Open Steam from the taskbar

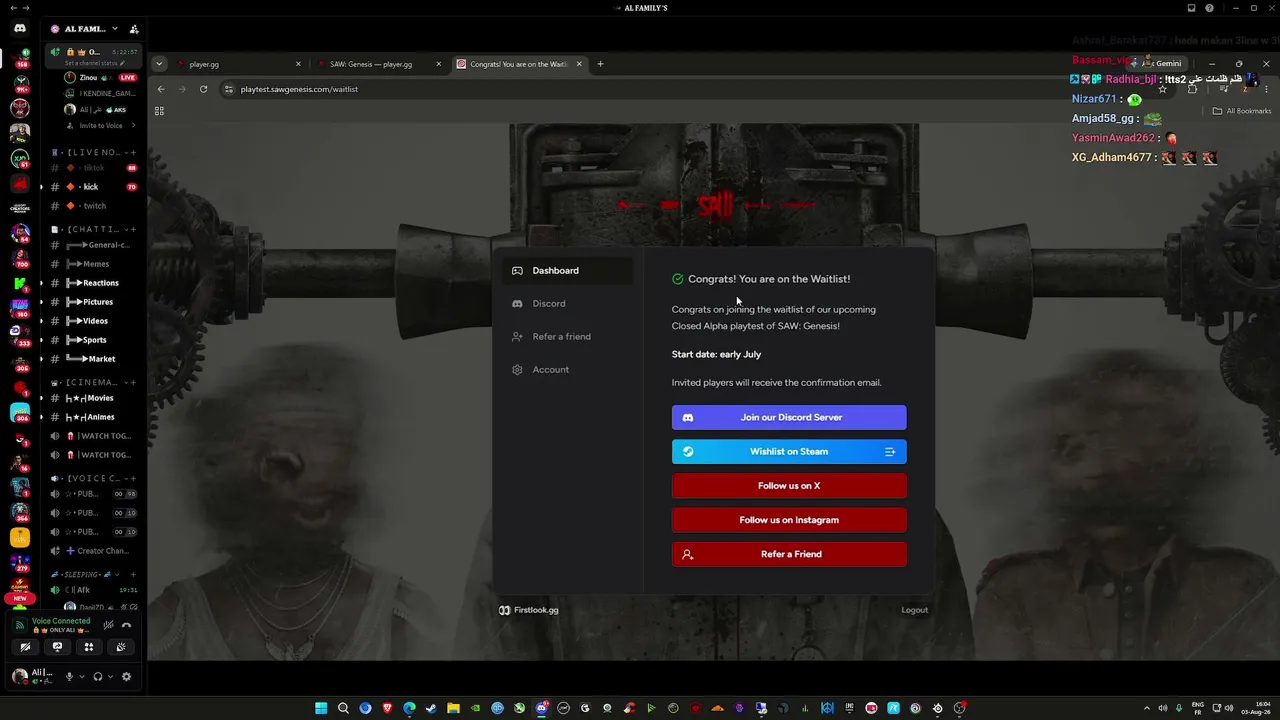click(431, 708)
